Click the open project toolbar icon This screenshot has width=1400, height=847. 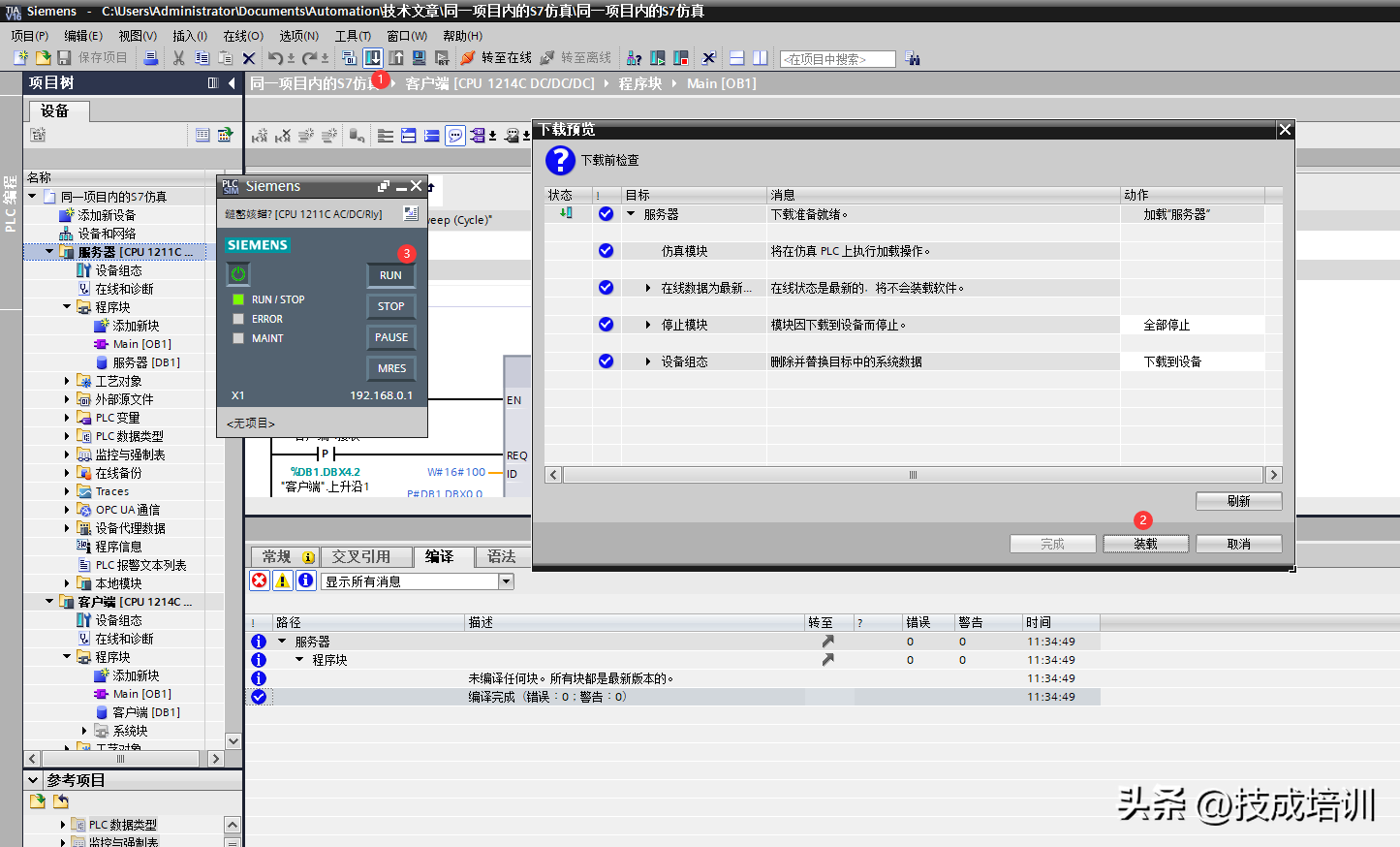42,58
